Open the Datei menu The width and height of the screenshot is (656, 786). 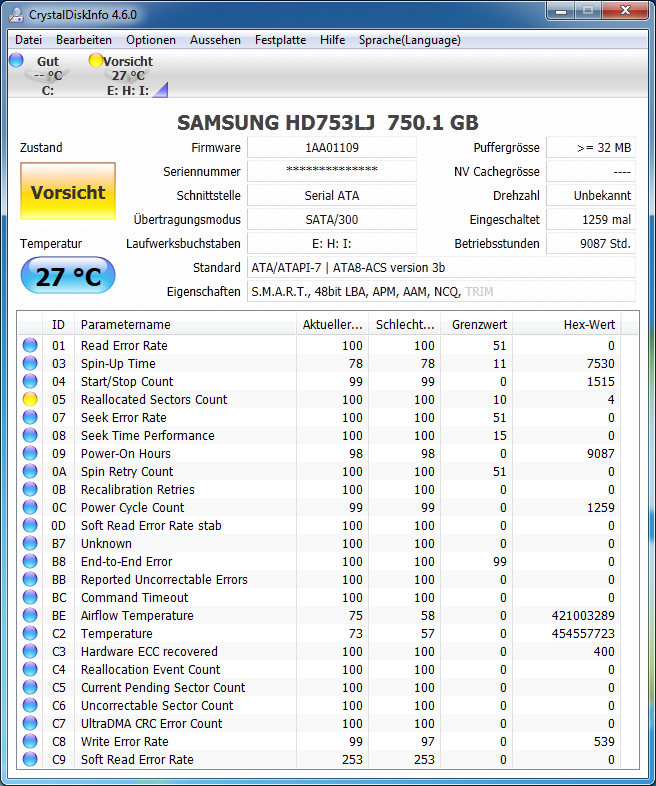coord(28,40)
